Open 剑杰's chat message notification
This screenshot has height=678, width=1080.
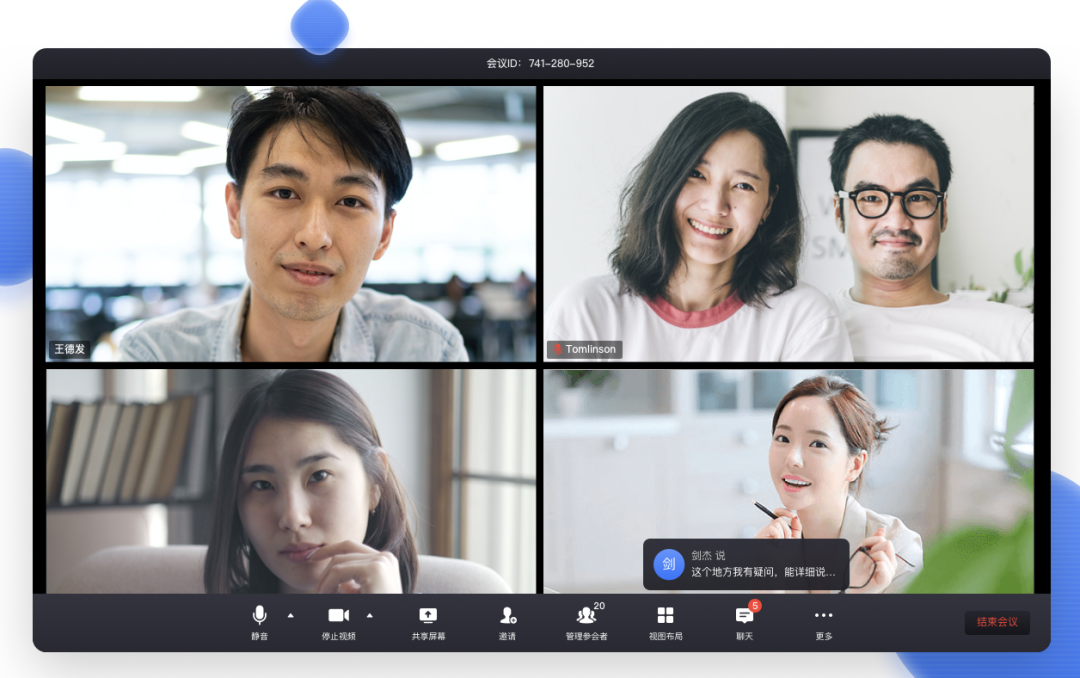746,564
